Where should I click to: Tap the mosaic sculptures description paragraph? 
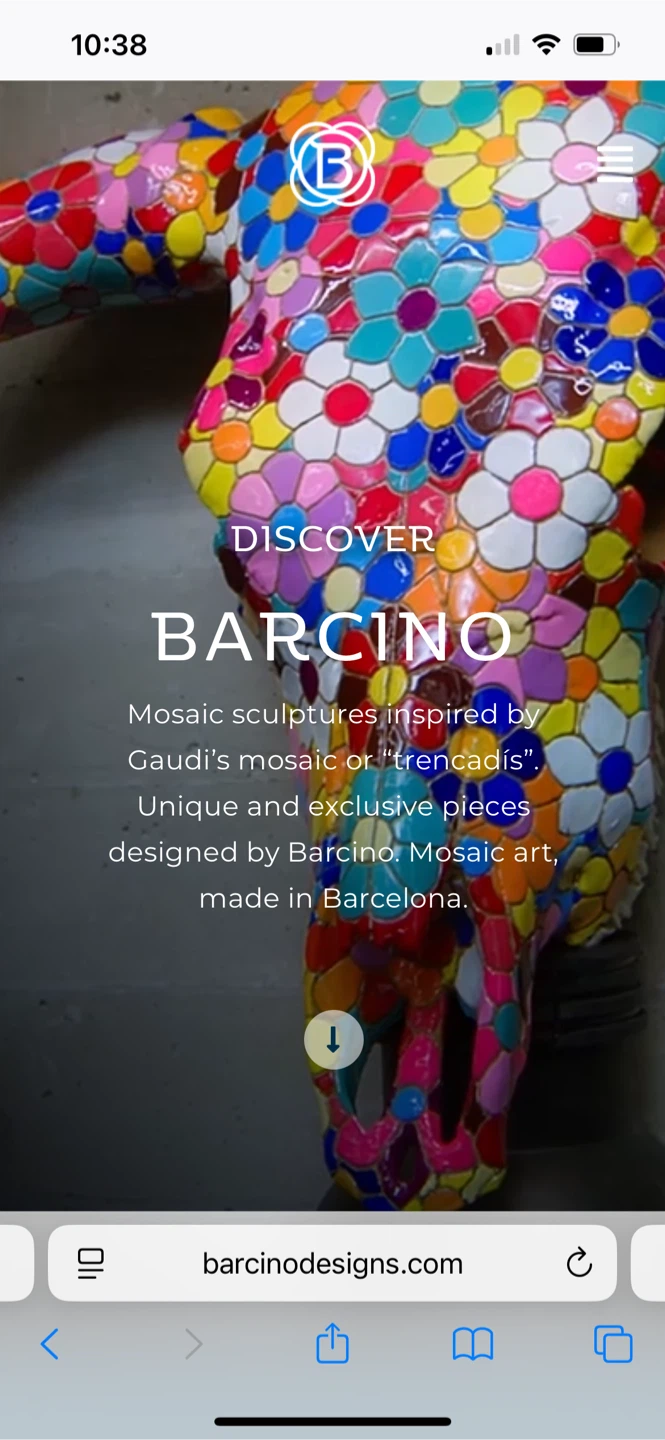pos(333,806)
